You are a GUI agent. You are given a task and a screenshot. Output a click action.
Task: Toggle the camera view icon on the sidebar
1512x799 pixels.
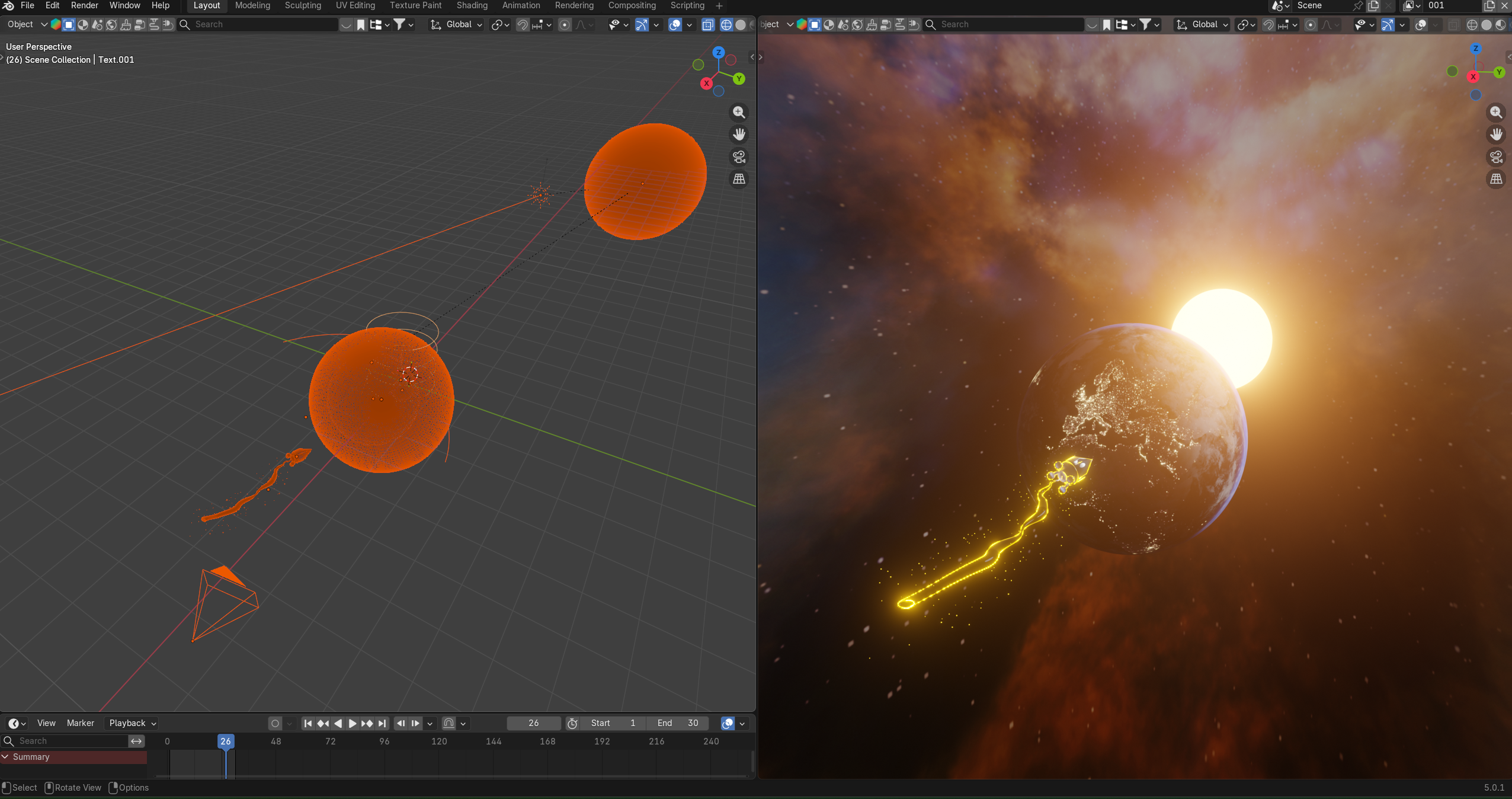click(739, 157)
